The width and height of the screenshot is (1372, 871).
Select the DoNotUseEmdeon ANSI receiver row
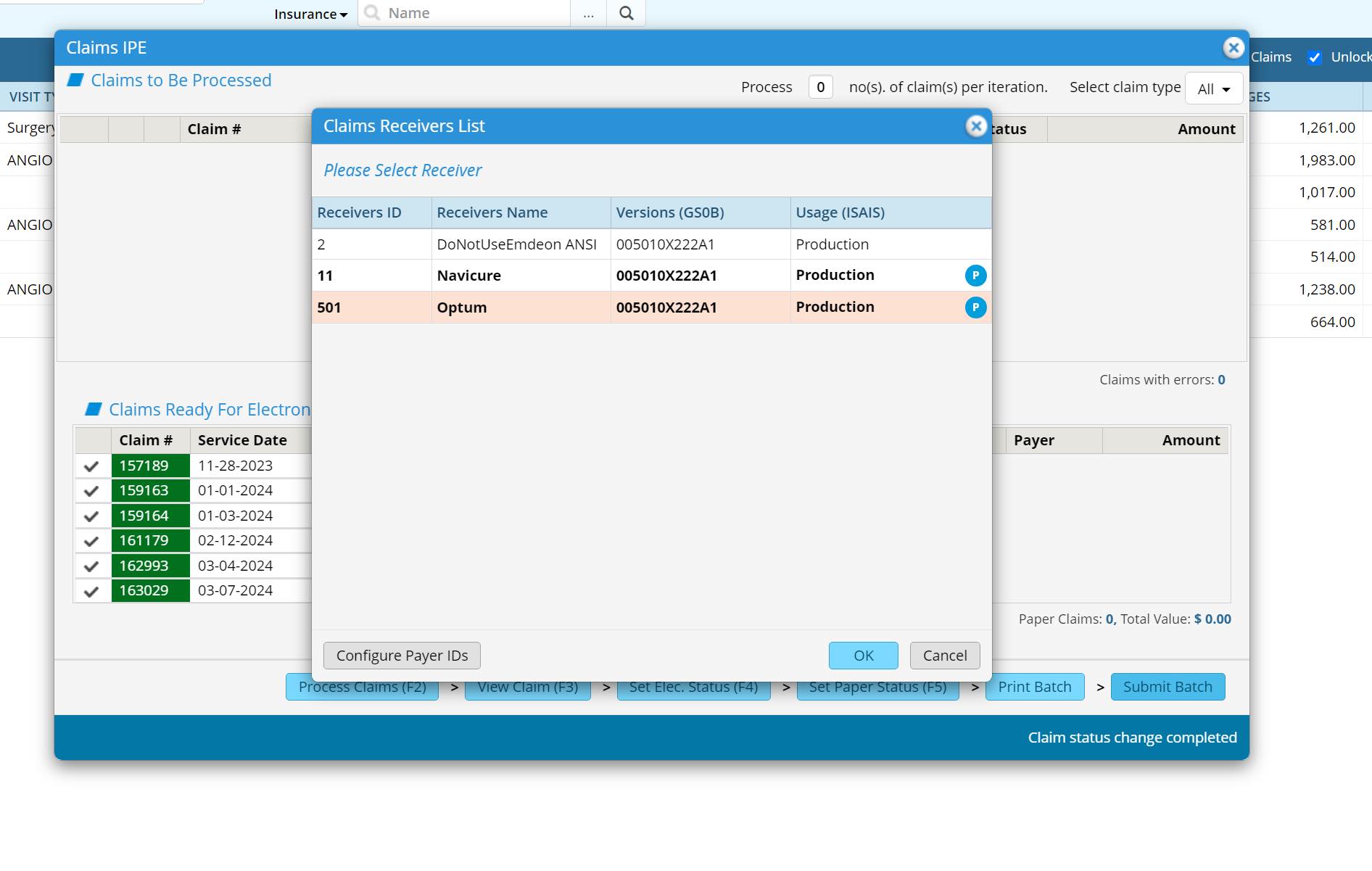click(x=651, y=244)
